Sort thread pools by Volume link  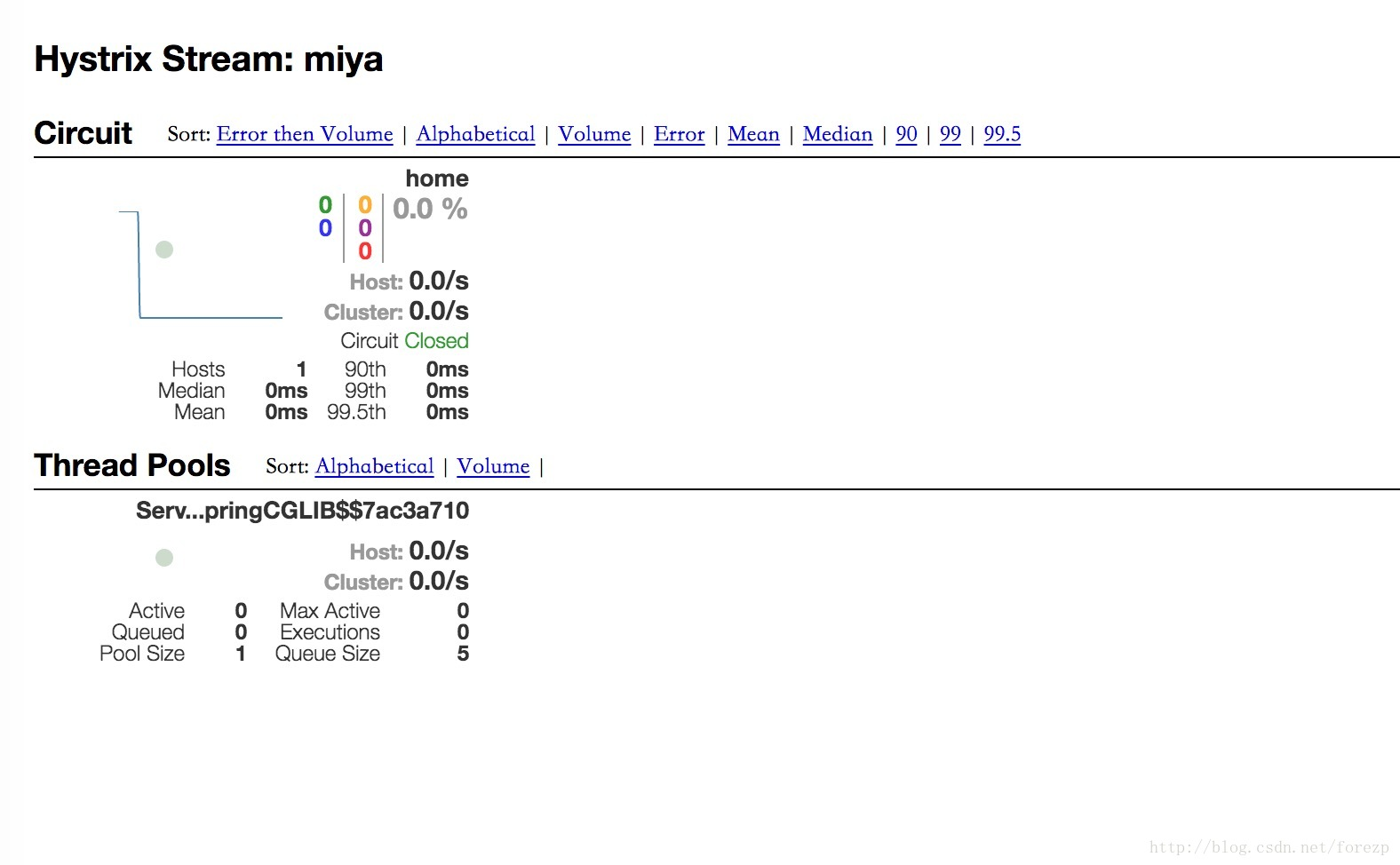[493, 466]
